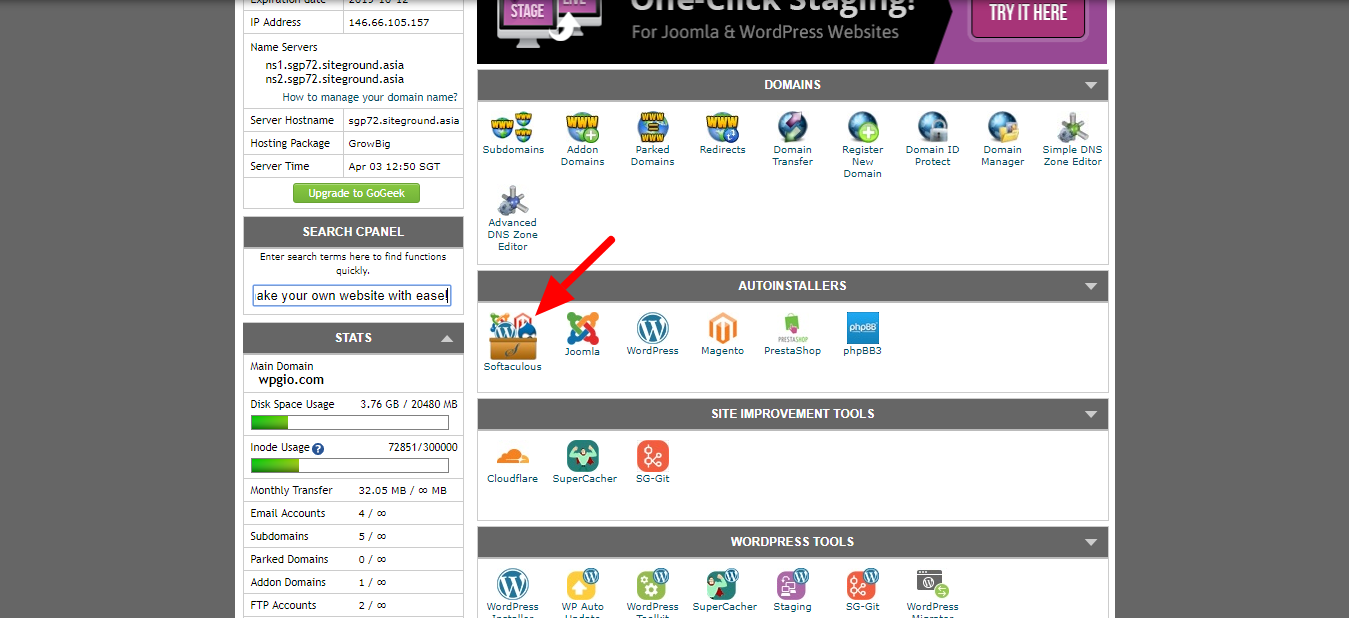The height and width of the screenshot is (618, 1349).
Task: Open the WordPress Toolkit
Action: [x=653, y=585]
